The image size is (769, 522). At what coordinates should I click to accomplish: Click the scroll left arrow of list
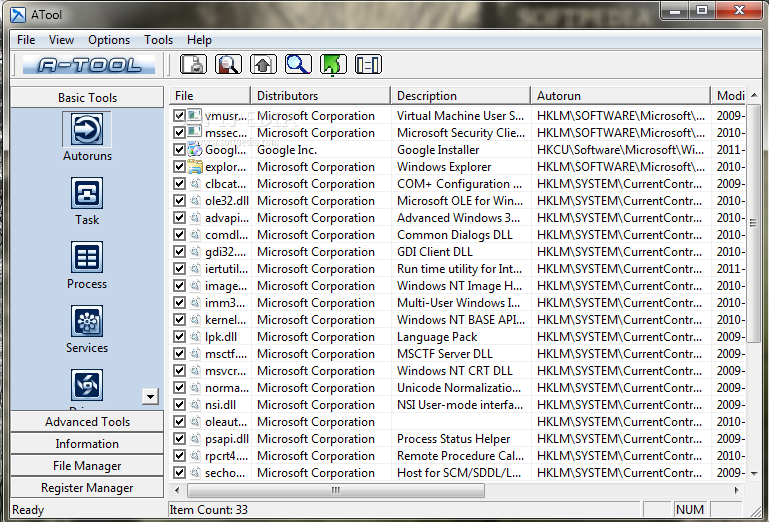(x=177, y=490)
